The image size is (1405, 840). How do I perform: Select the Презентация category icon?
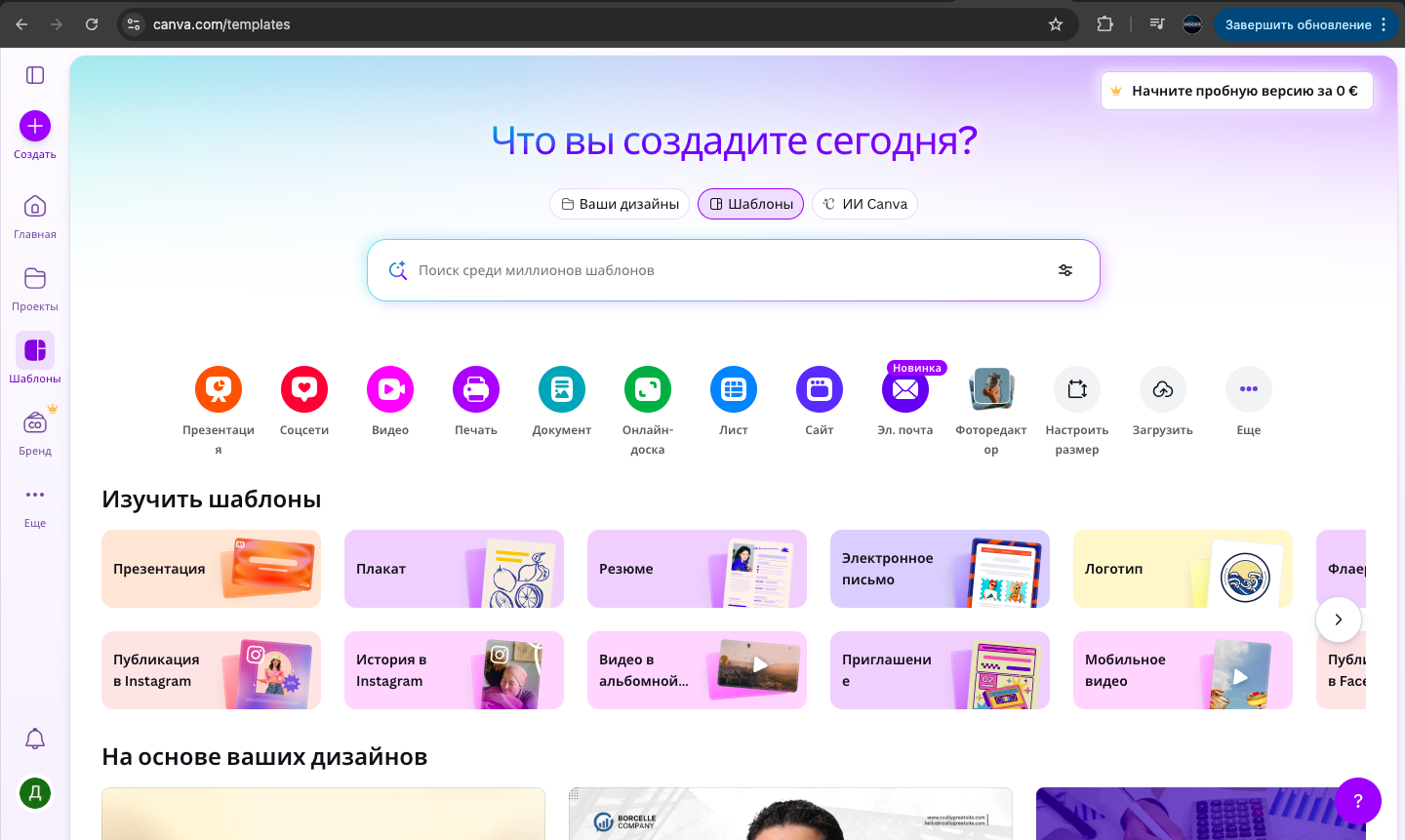219,388
